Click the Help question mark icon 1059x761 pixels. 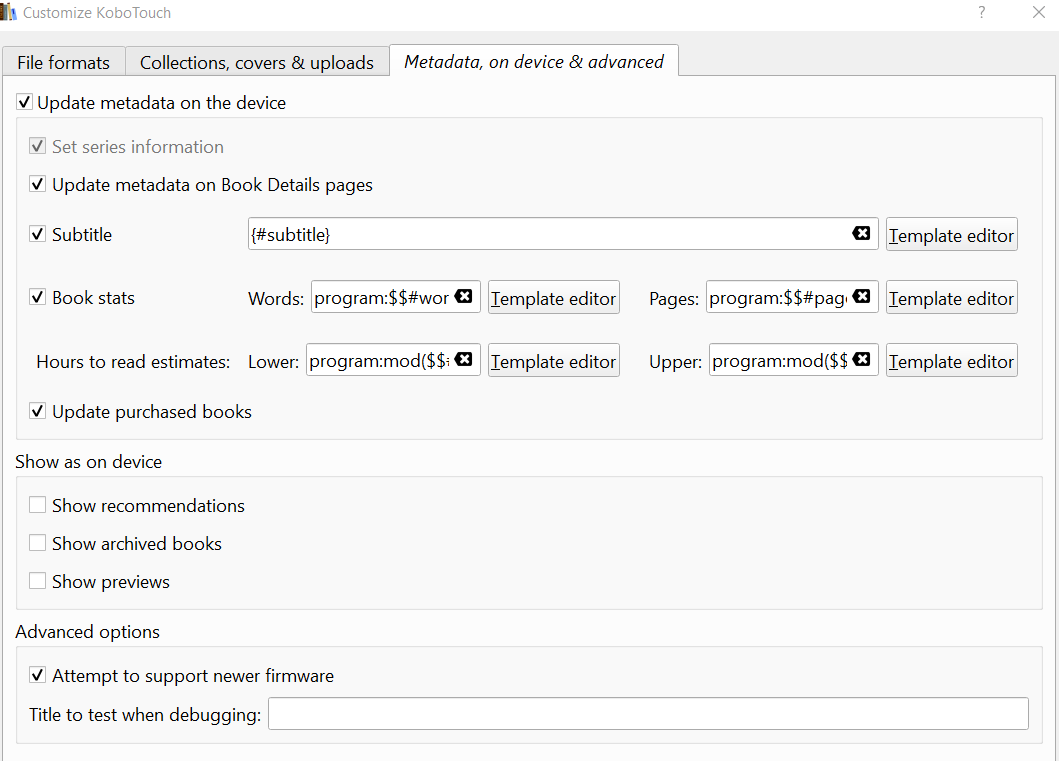982,13
